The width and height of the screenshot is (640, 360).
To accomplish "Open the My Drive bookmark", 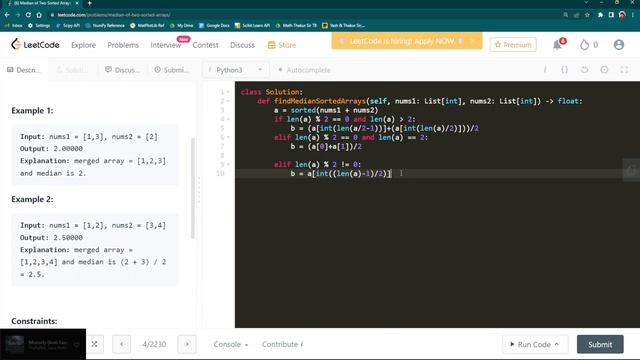I will click(181, 25).
